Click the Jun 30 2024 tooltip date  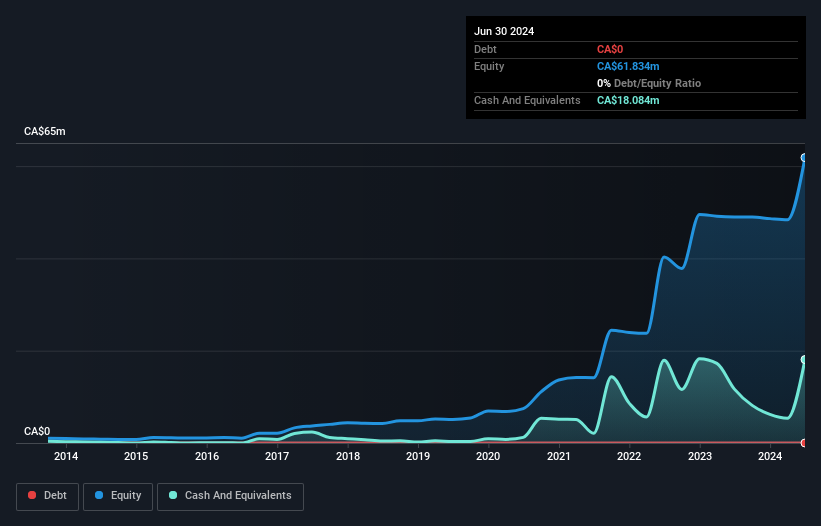click(504, 31)
